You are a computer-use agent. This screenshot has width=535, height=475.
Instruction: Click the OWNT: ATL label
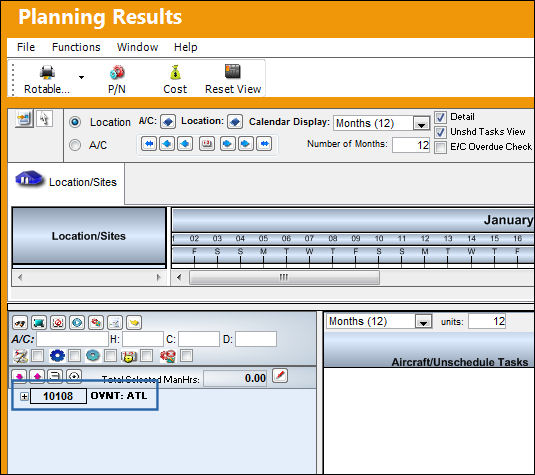coord(119,396)
